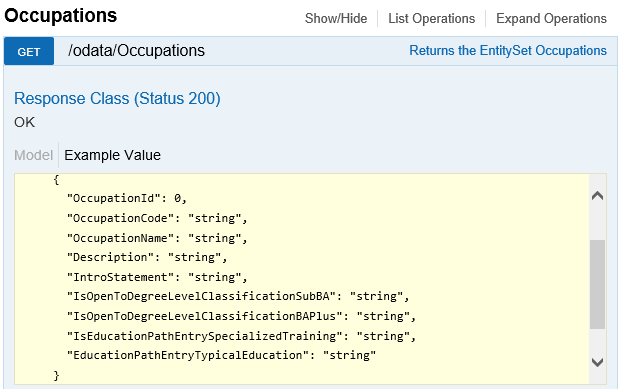Image resolution: width=618 pixels, height=389 pixels.
Task: Click the OccupationId line in example JSON
Action: pos(127,198)
